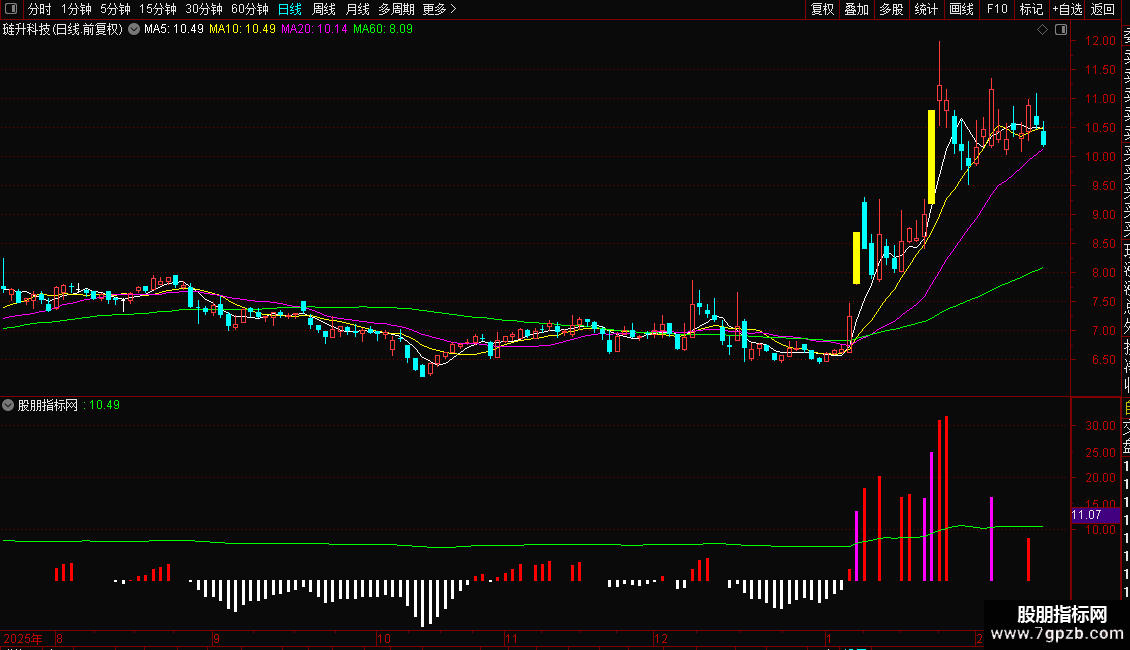This screenshot has height=650, width=1130.
Task: Switch to the 分时 tab
Action: pyautogui.click(x=40, y=9)
